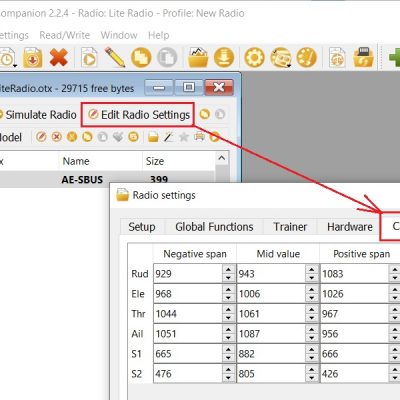Click the Edit Radio Settings button

coord(139,115)
